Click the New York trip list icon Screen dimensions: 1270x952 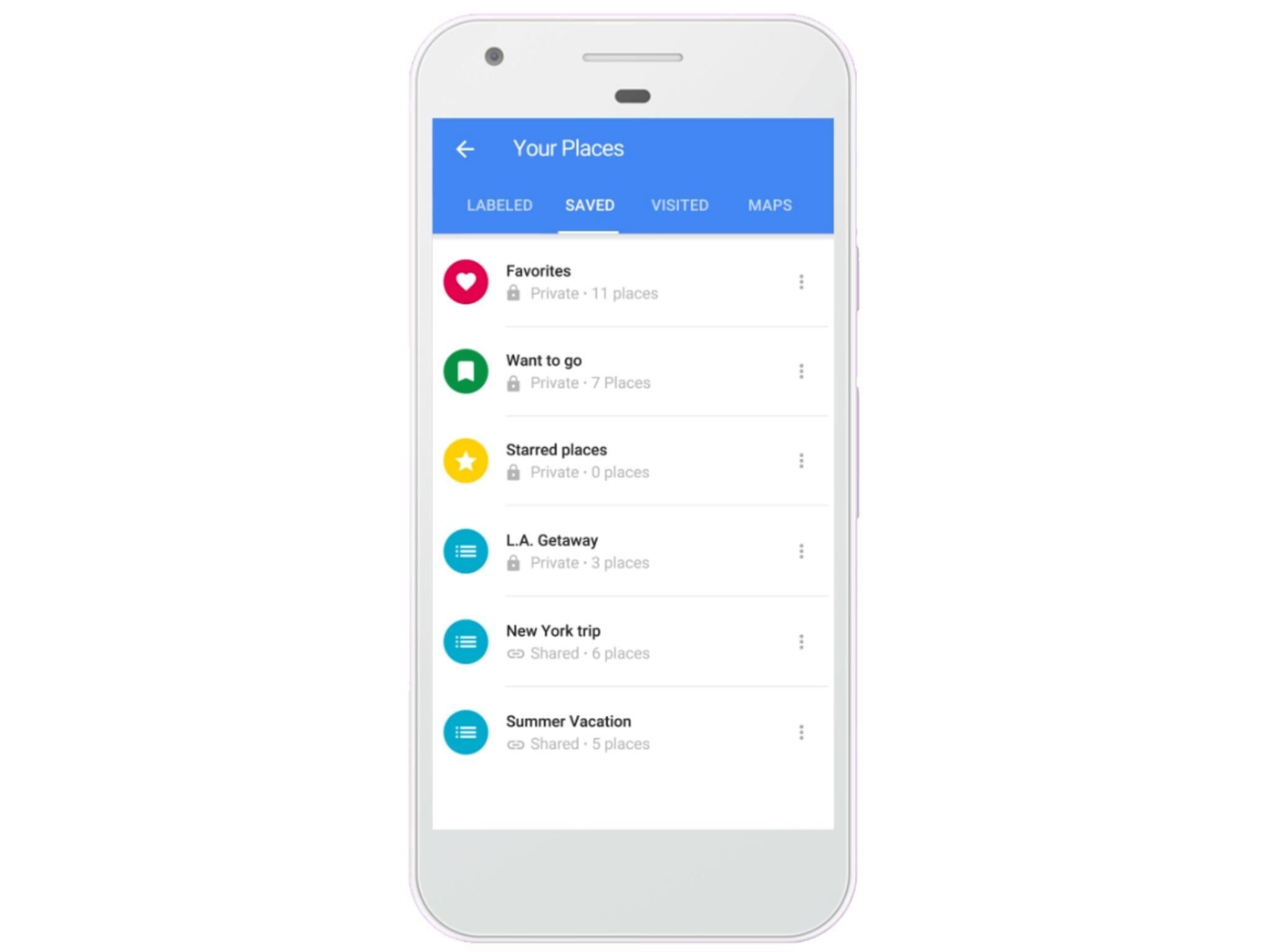point(465,641)
